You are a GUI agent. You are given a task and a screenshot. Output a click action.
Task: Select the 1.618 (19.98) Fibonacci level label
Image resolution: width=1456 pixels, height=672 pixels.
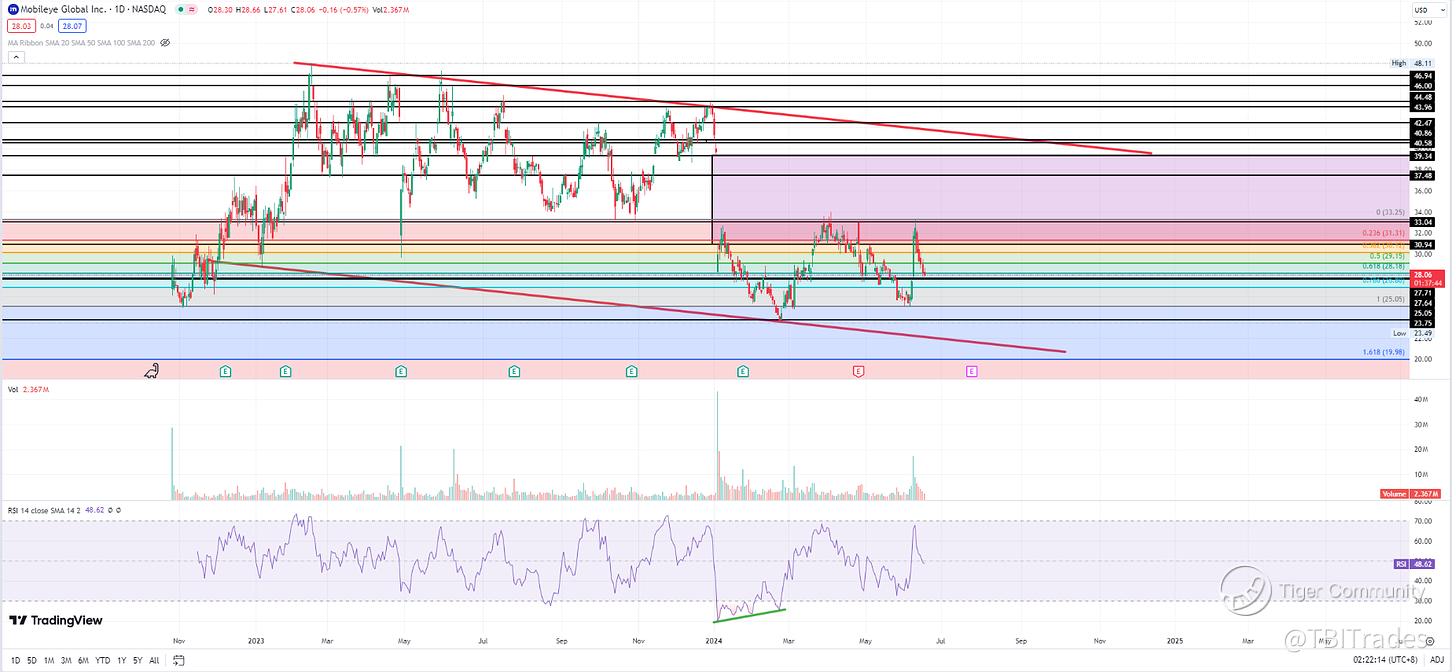[x=1385, y=352]
